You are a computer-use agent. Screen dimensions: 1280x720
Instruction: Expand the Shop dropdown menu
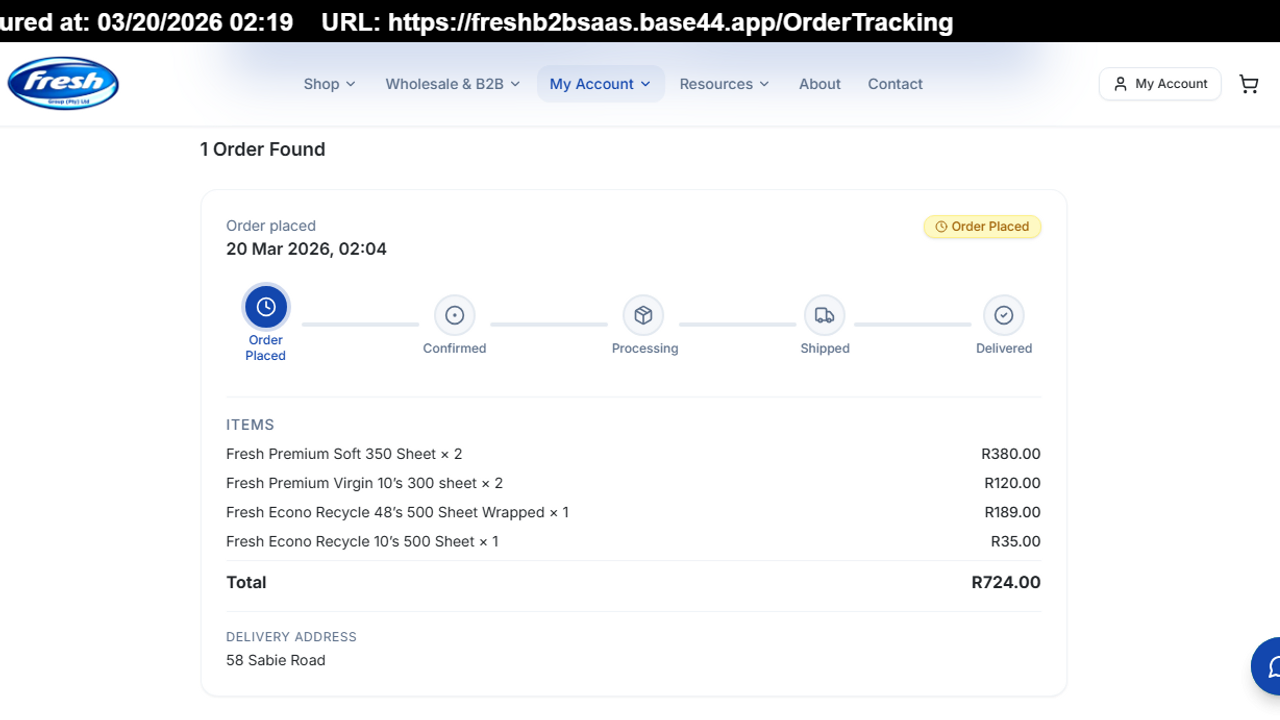pyautogui.click(x=329, y=84)
